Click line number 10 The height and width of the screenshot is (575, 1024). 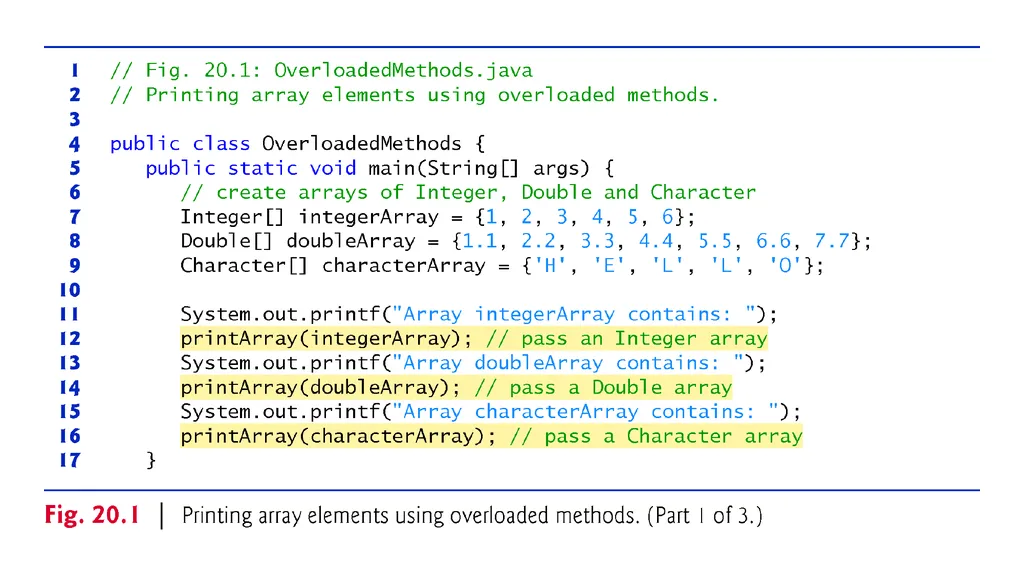70,290
